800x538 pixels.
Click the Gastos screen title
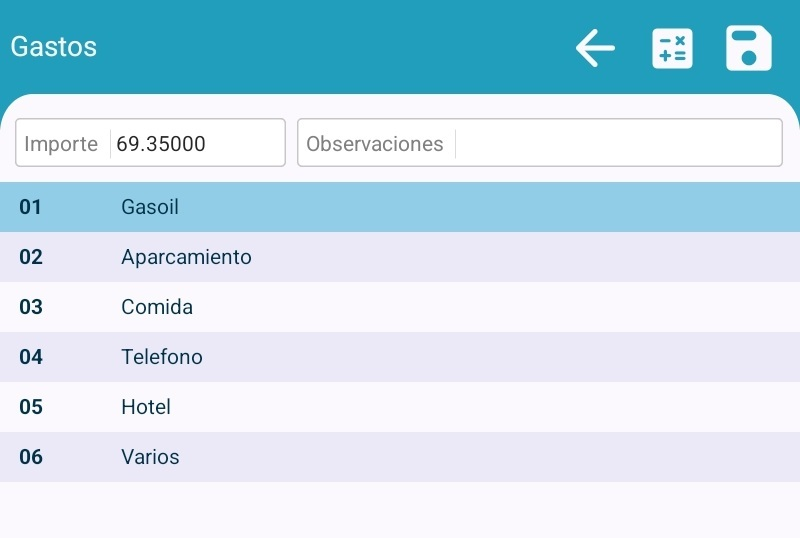tap(54, 47)
